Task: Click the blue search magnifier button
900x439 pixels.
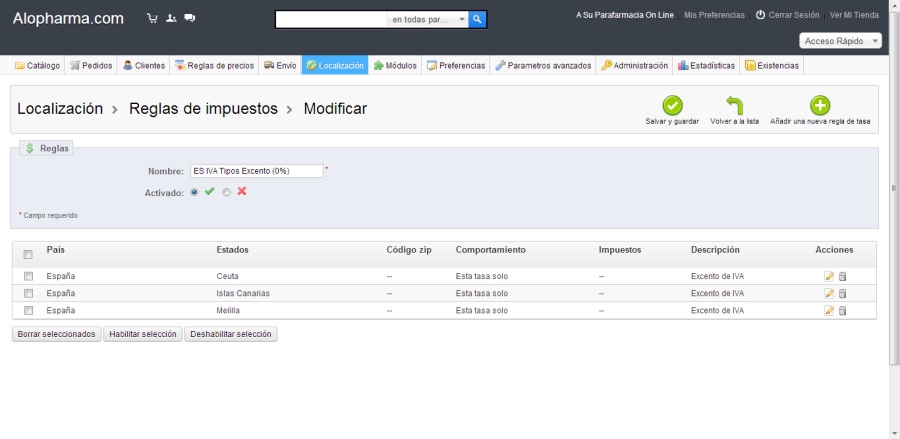Action: (x=478, y=20)
